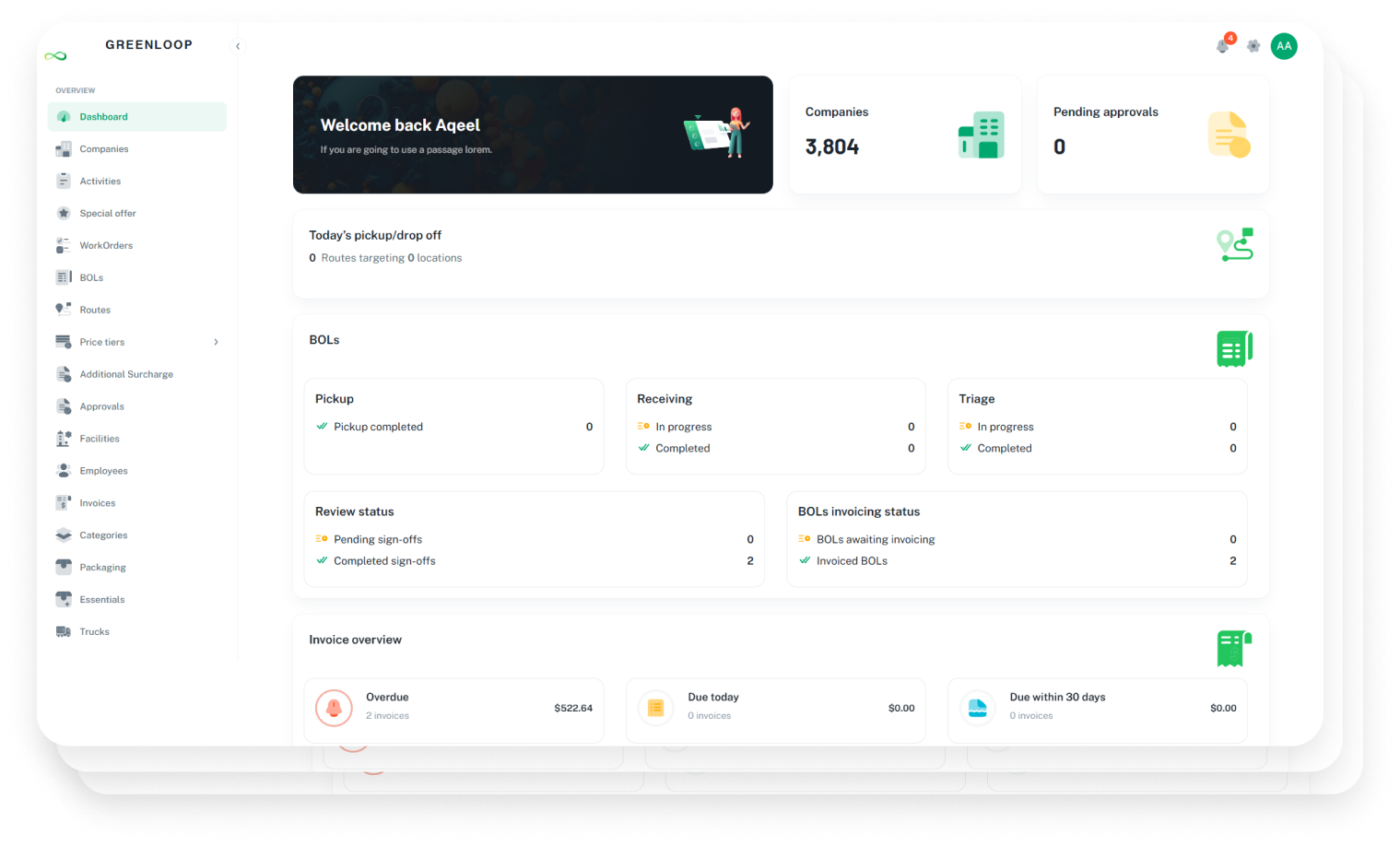Navigate to Trucks in the sidebar
The height and width of the screenshot is (846, 1400).
94,632
